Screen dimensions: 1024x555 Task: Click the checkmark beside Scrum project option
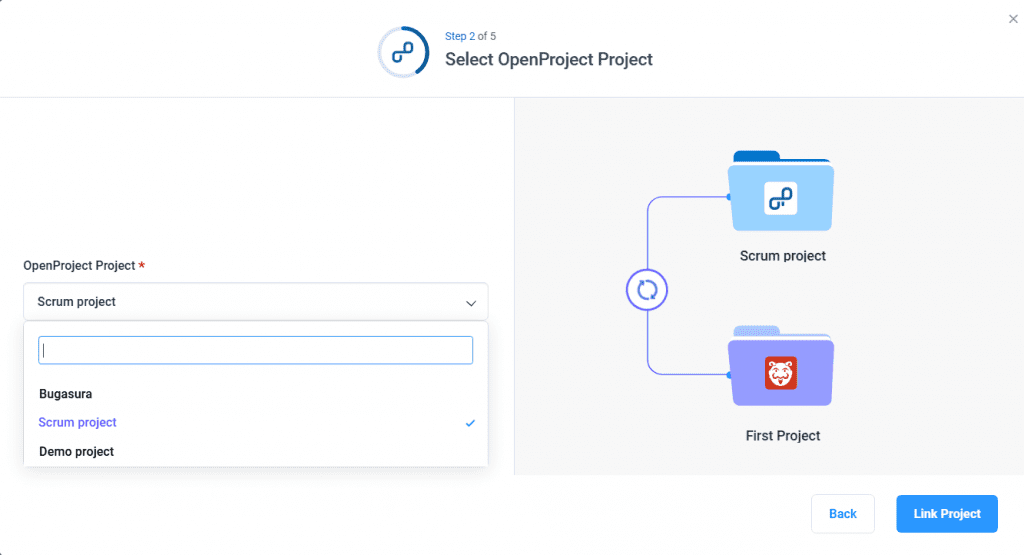(x=470, y=423)
